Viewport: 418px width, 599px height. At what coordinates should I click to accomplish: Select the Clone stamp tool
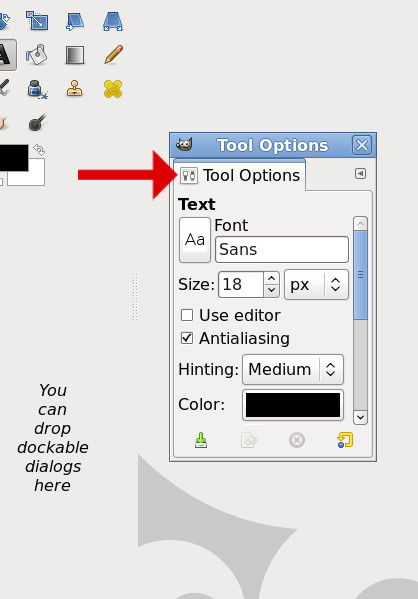coord(75,89)
